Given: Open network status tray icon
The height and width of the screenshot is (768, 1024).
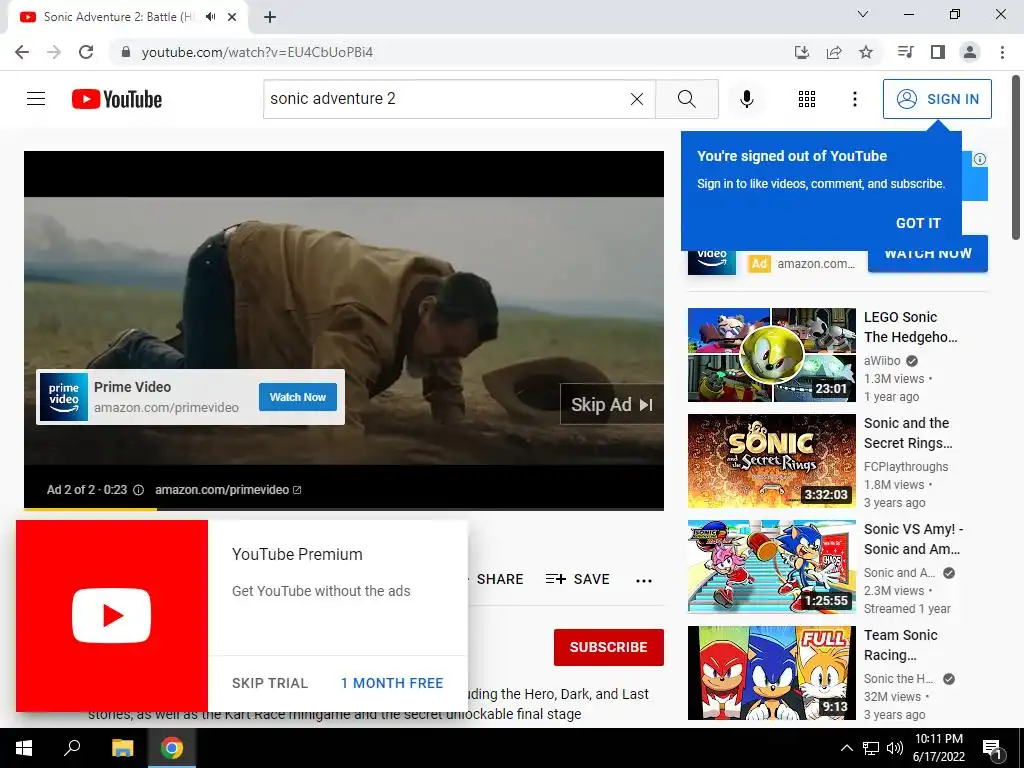Looking at the screenshot, I should coord(871,748).
